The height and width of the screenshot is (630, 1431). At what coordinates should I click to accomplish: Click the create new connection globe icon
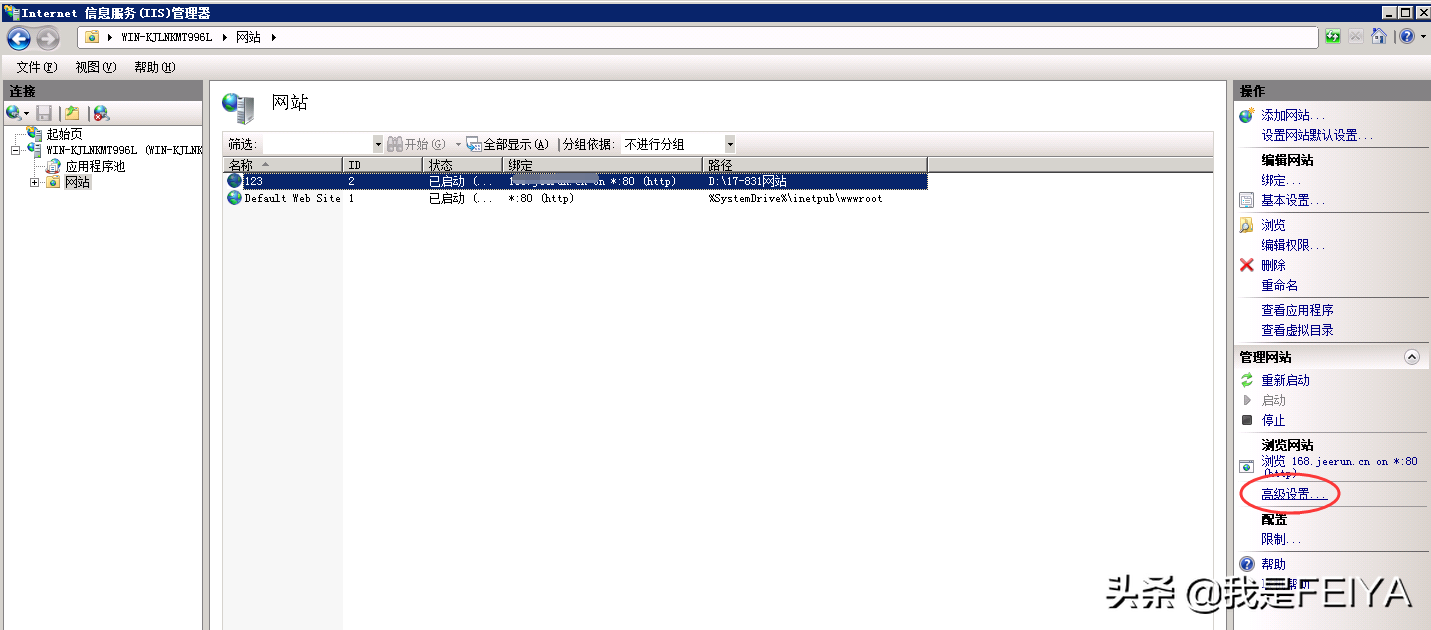14,113
